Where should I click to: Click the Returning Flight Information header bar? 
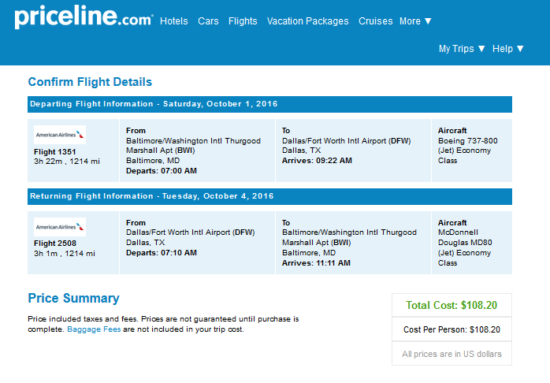[270, 196]
